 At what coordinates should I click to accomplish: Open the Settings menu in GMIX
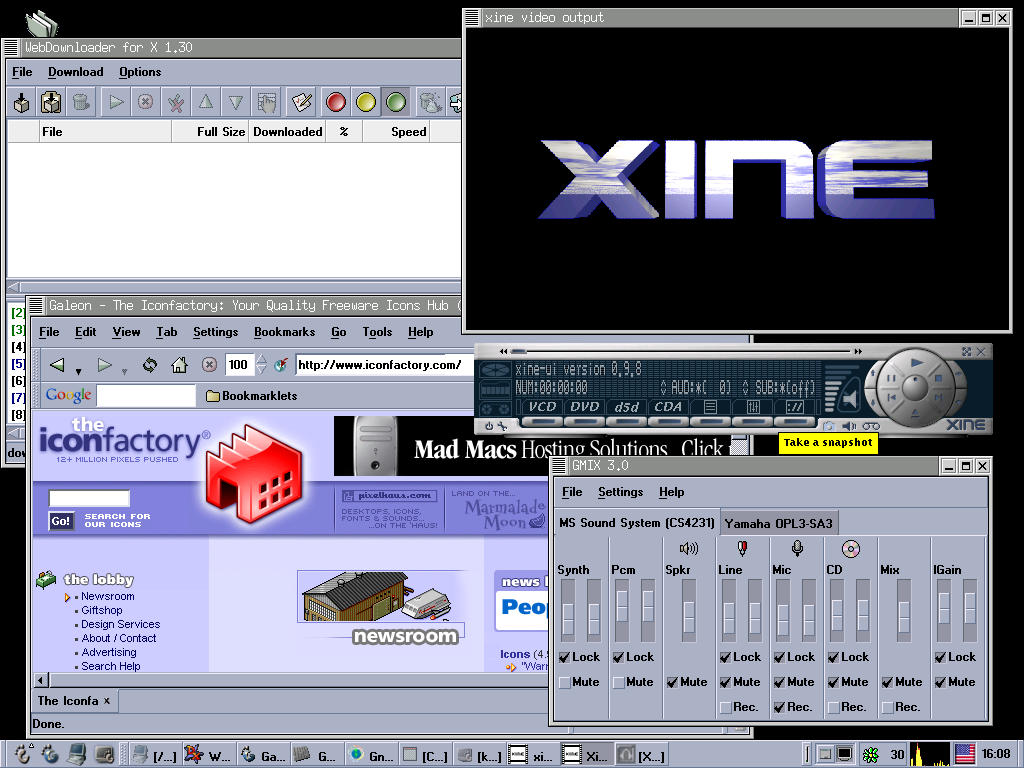[620, 492]
